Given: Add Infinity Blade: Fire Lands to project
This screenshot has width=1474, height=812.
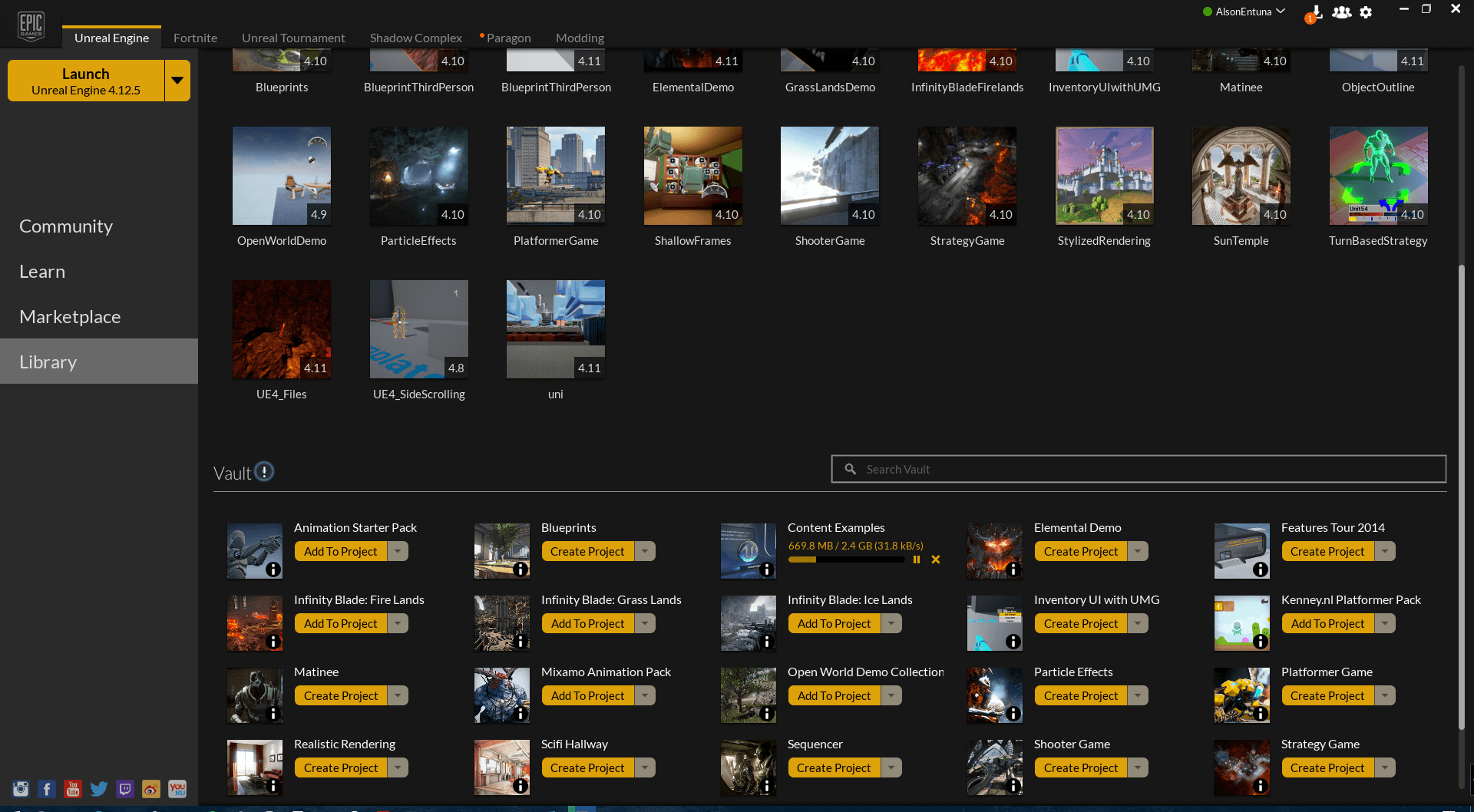Looking at the screenshot, I should 340,622.
